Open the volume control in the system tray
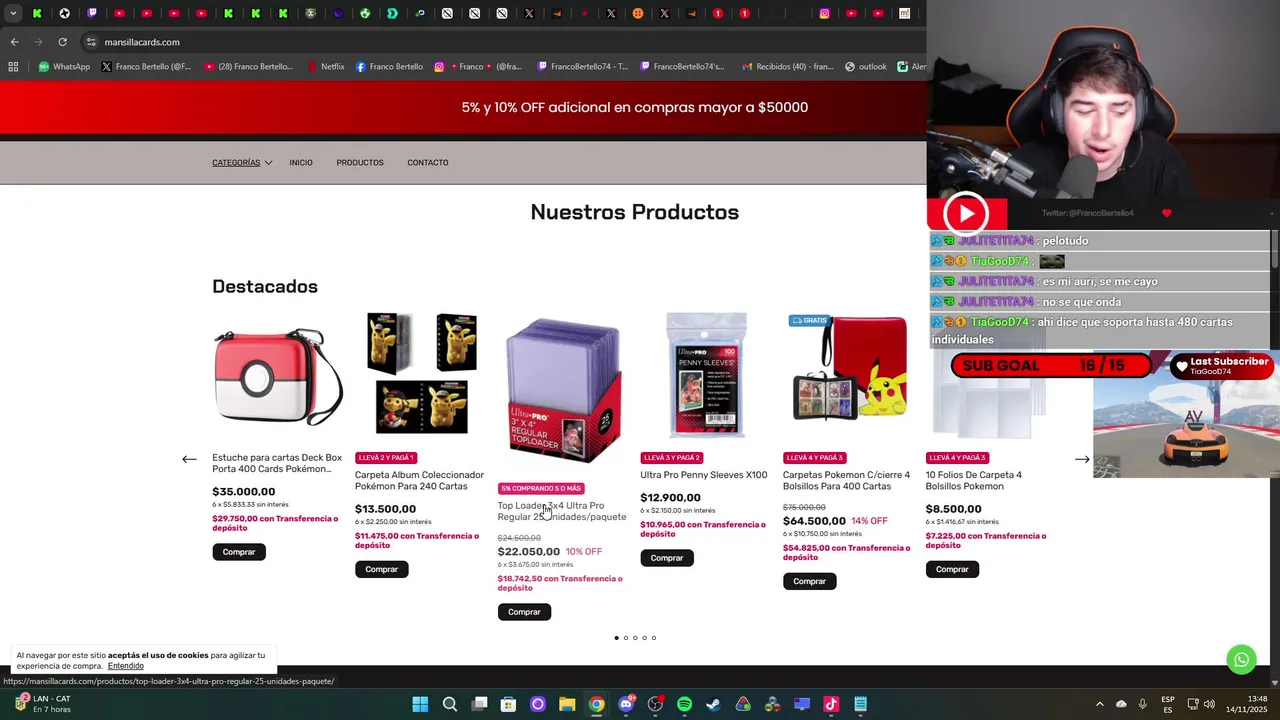The width and height of the screenshot is (1280, 720). (1209, 704)
